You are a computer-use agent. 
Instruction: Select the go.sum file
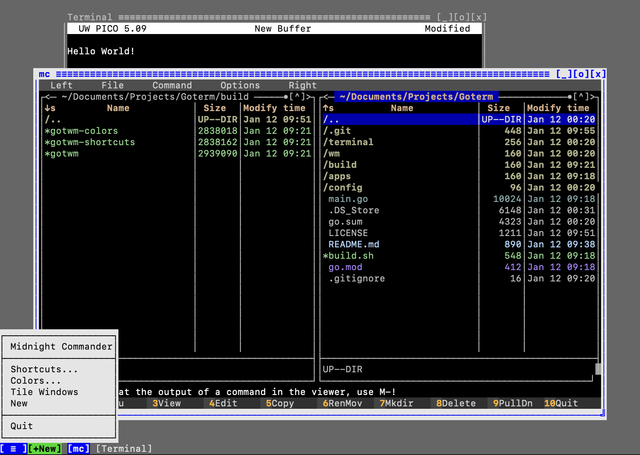pyautogui.click(x=459, y=222)
